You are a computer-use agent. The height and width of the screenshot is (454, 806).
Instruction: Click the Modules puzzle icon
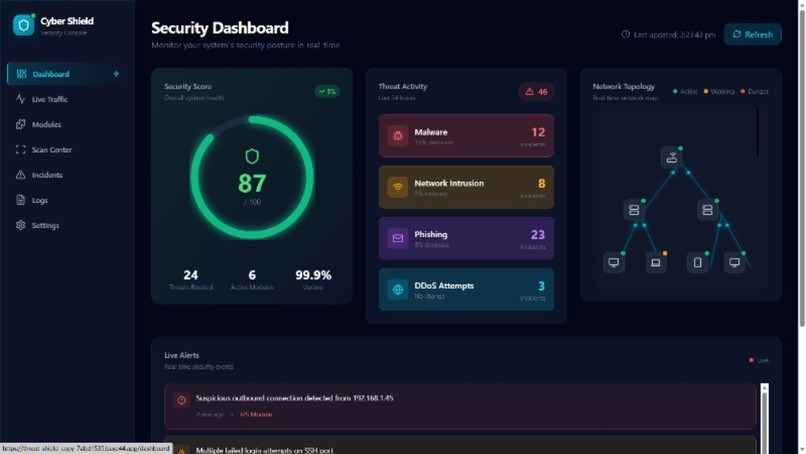point(21,124)
